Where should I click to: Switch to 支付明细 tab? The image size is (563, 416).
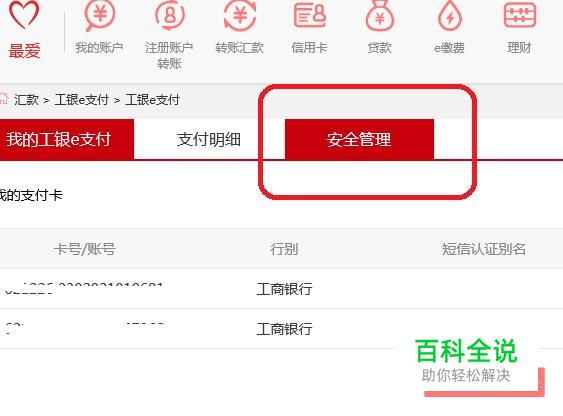209,139
